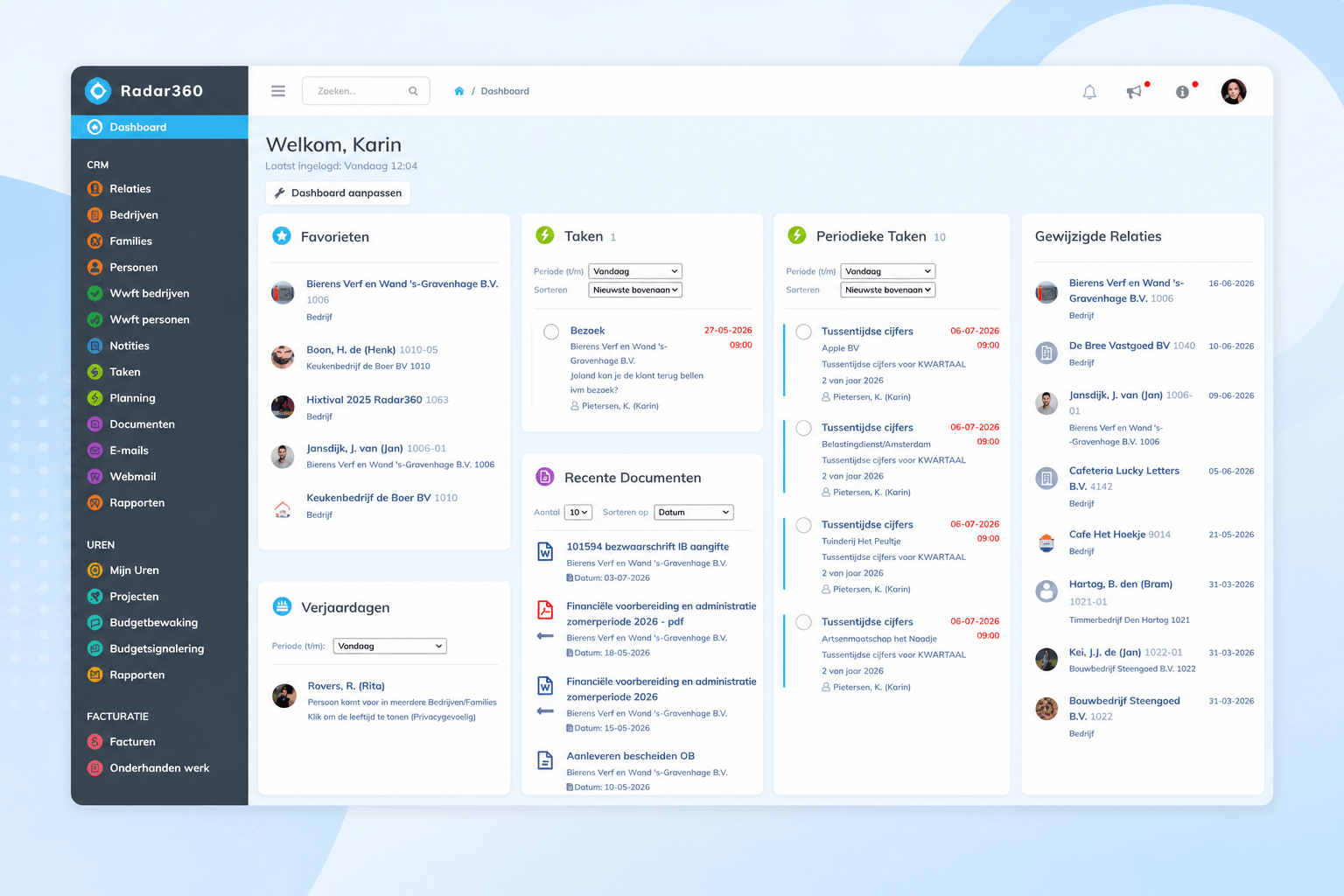The height and width of the screenshot is (896, 1344).
Task: Open CRM Rapporten menu item
Action: pyautogui.click(x=137, y=503)
